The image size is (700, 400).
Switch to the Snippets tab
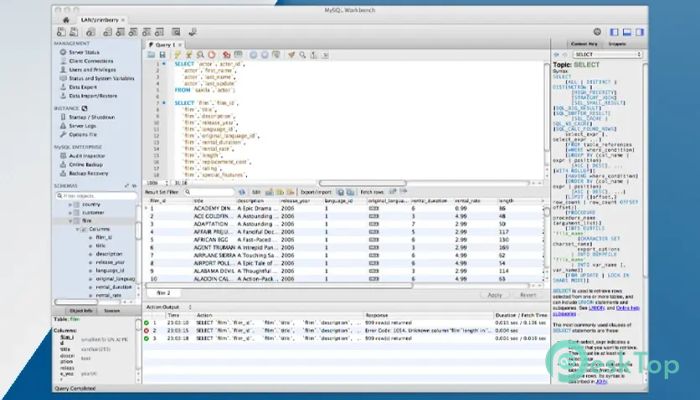click(x=617, y=44)
